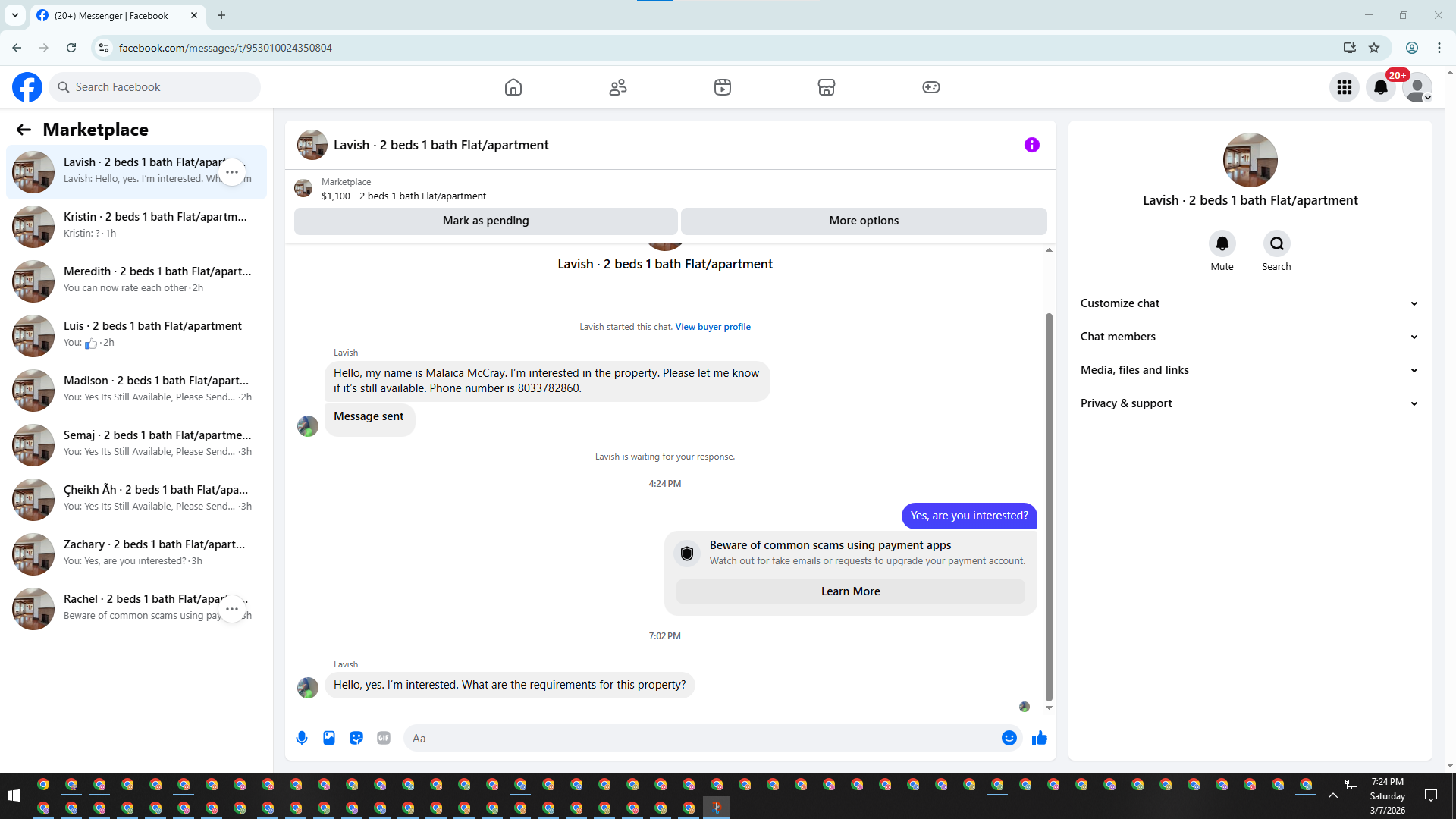This screenshot has height=819, width=1456.
Task: Open the Friends icon in top navigation
Action: pyautogui.click(x=618, y=87)
